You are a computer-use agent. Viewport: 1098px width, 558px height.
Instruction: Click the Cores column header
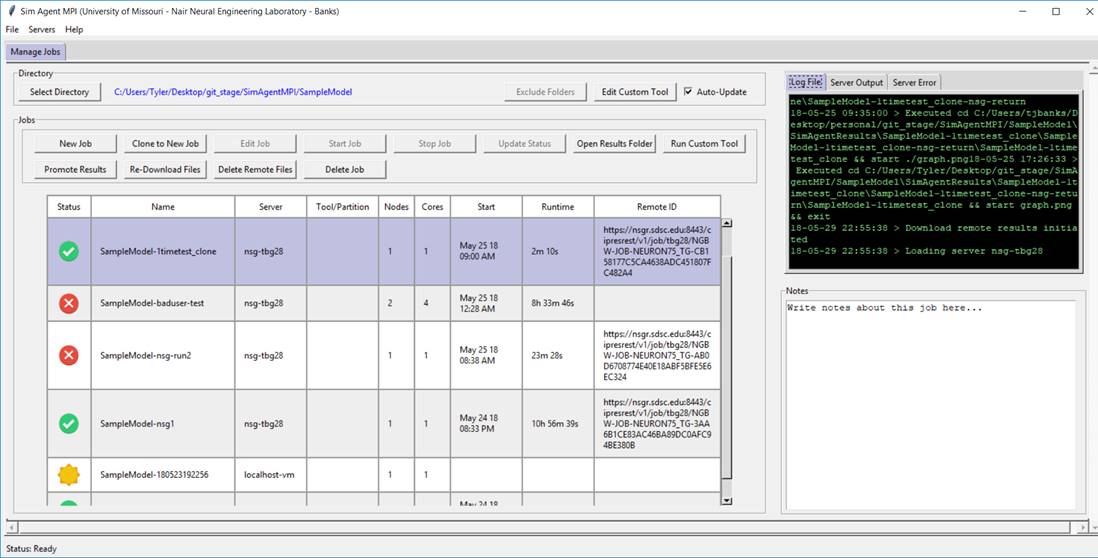point(432,207)
